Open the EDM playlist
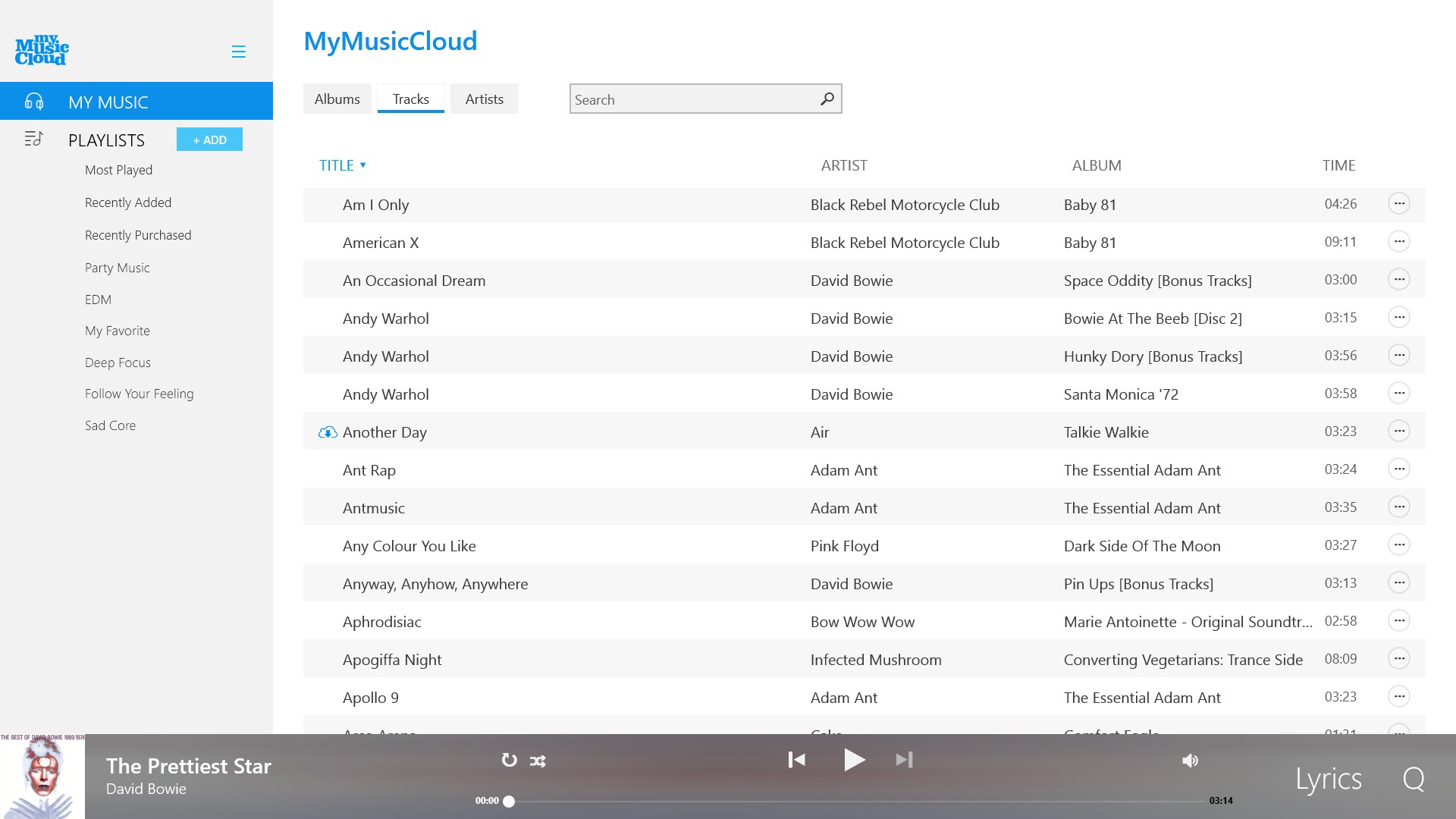 98,300
